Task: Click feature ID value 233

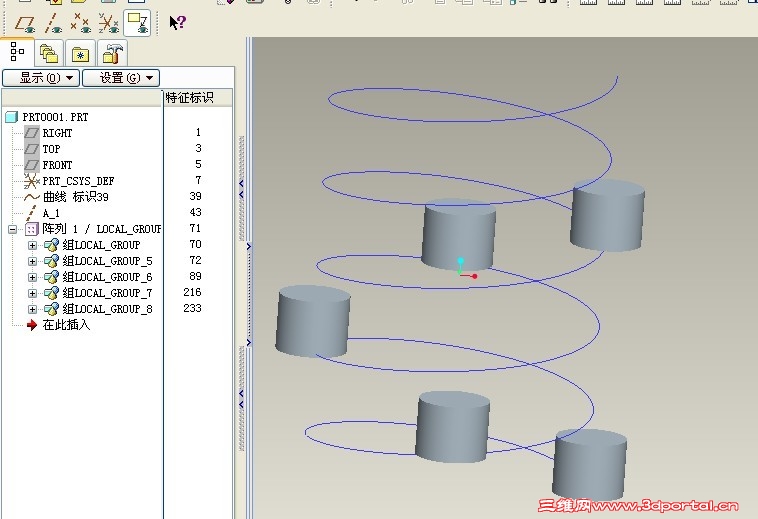Action: coord(192,308)
